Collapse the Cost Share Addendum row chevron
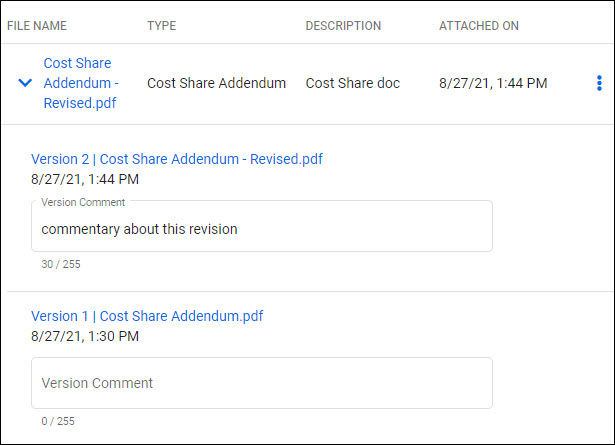The height and width of the screenshot is (445, 615). point(25,83)
